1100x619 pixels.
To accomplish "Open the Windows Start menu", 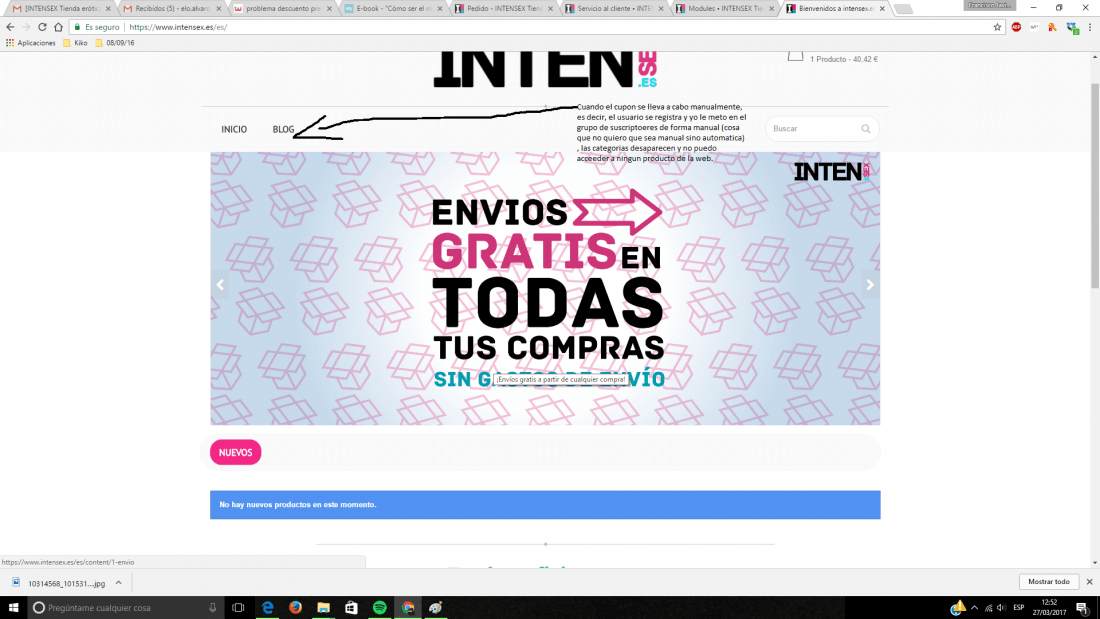I will pos(13,608).
